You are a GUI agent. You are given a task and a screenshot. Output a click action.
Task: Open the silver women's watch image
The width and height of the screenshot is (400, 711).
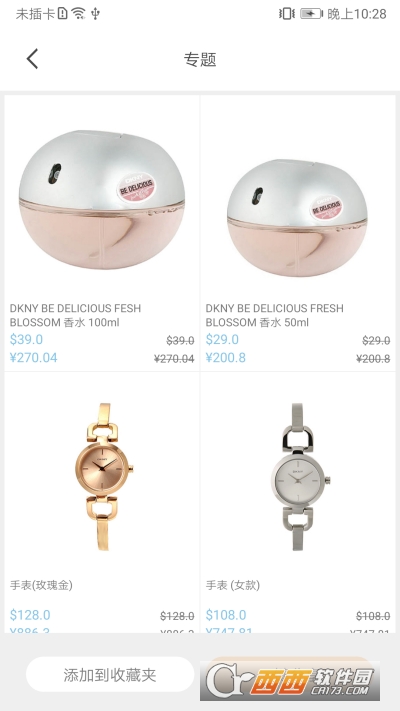(300, 477)
